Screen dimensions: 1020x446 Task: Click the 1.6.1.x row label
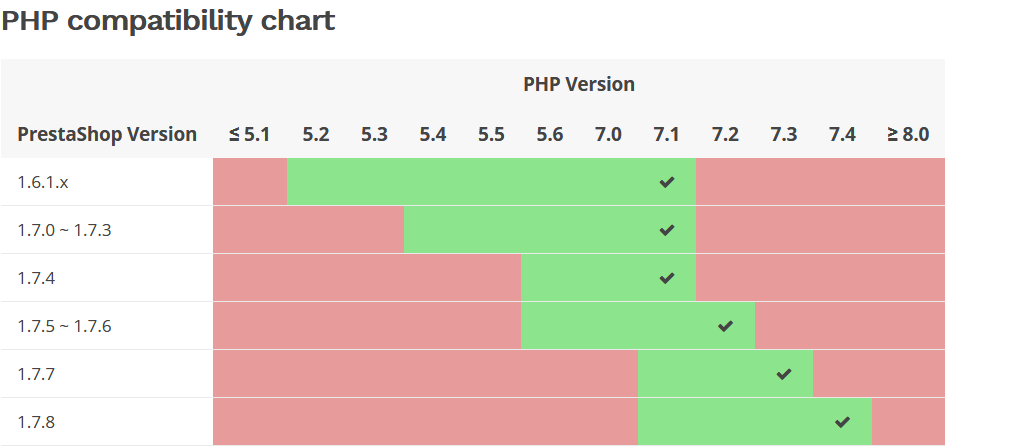pyautogui.click(x=44, y=182)
